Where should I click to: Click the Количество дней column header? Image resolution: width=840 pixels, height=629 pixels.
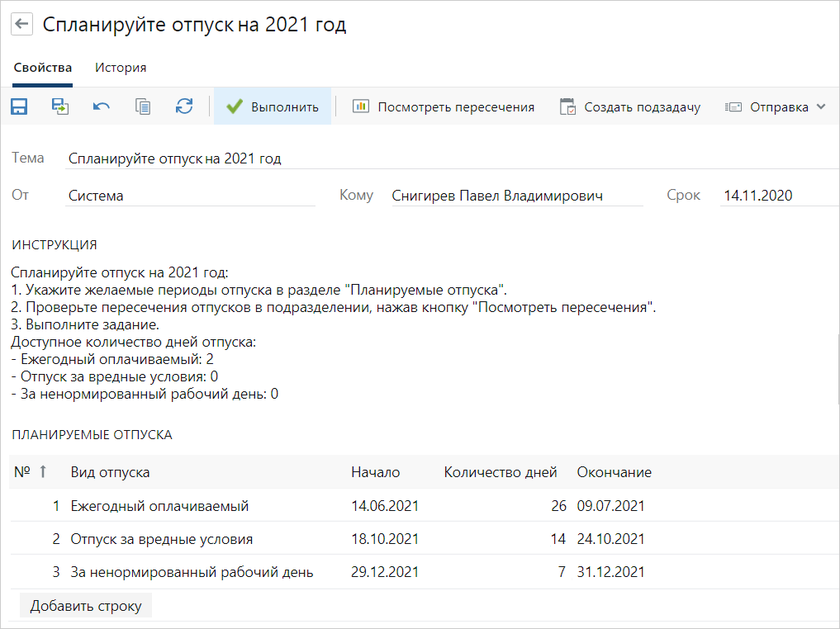click(x=500, y=472)
